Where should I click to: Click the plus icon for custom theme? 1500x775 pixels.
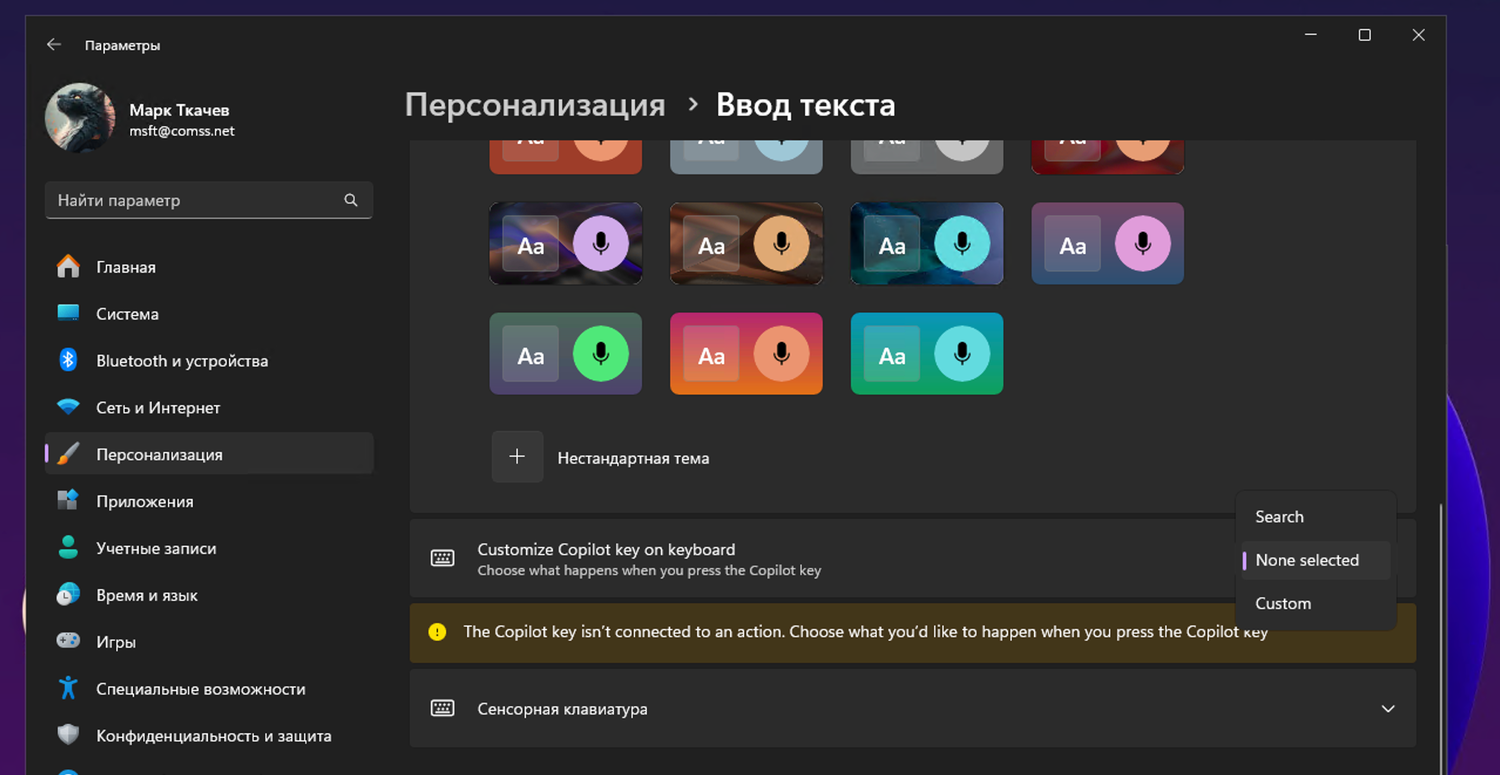pyautogui.click(x=517, y=457)
